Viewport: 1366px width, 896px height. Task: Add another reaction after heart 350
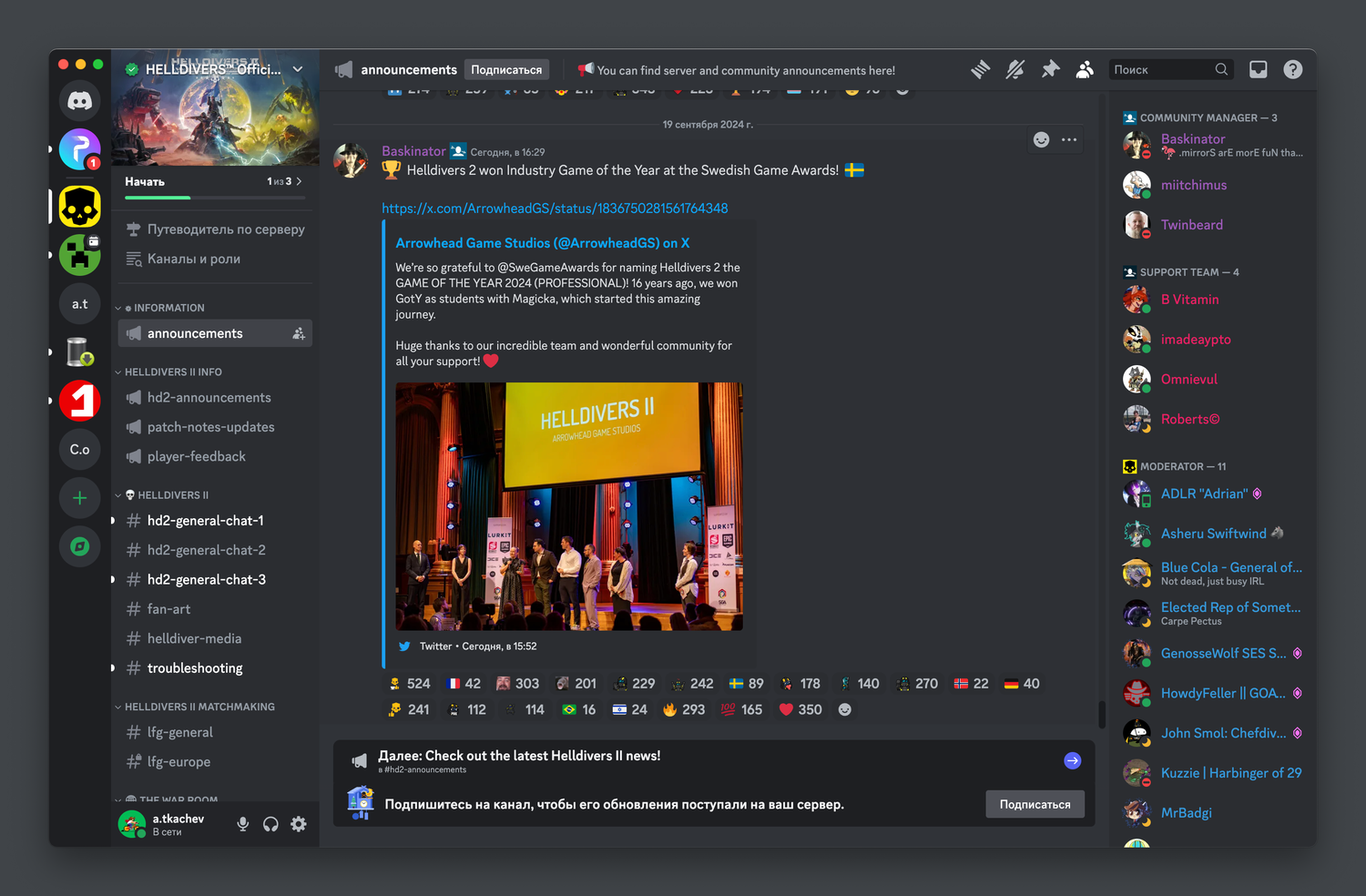(x=845, y=709)
